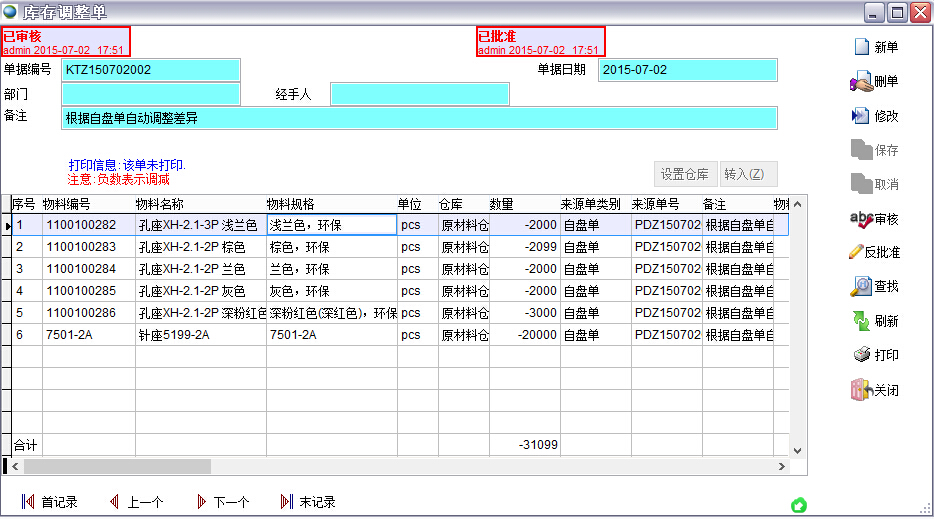Open 查找 (Find) search tool
The height and width of the screenshot is (519, 934).
coord(861,286)
